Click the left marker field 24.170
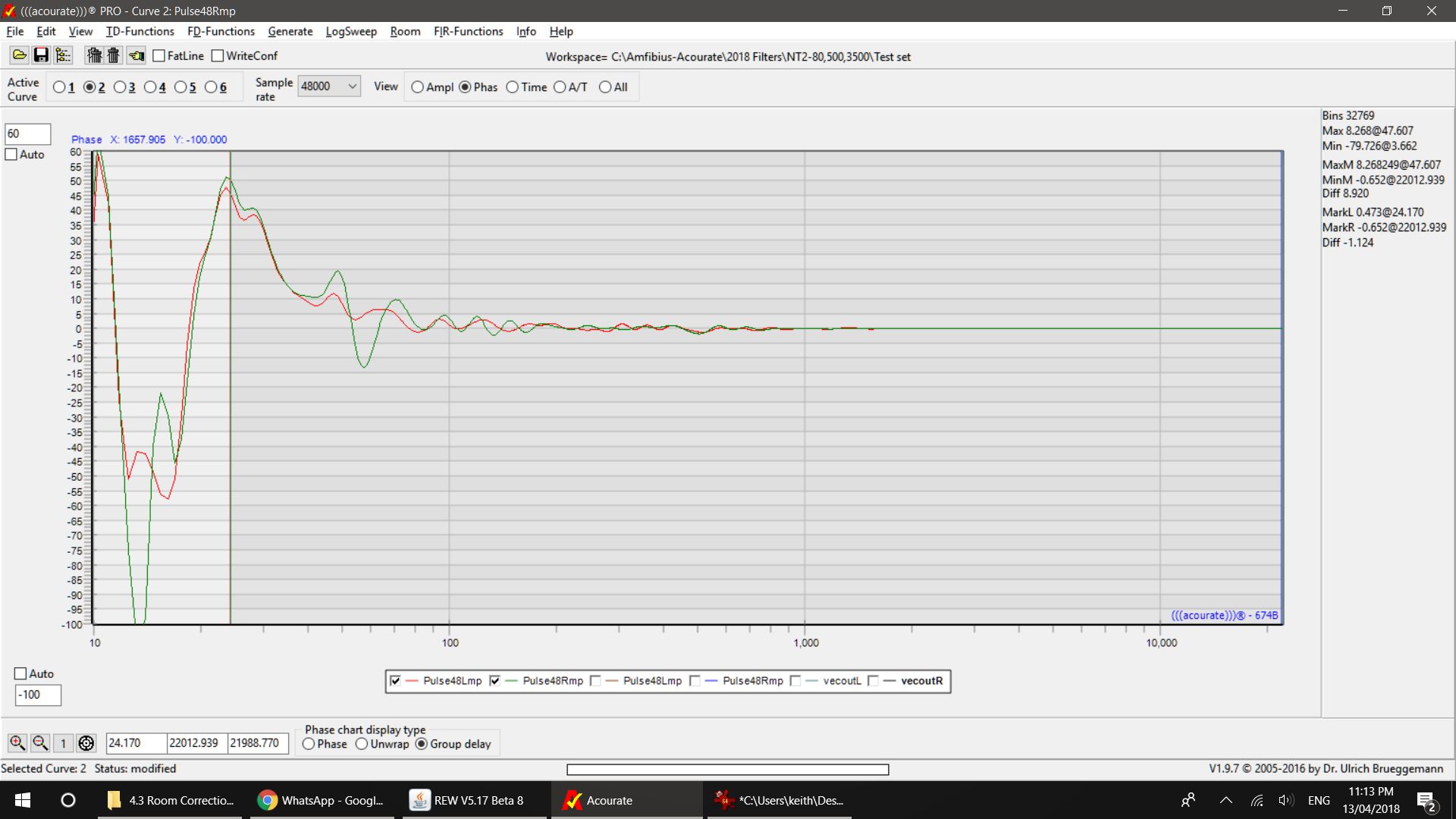The image size is (1456, 819). (136, 743)
